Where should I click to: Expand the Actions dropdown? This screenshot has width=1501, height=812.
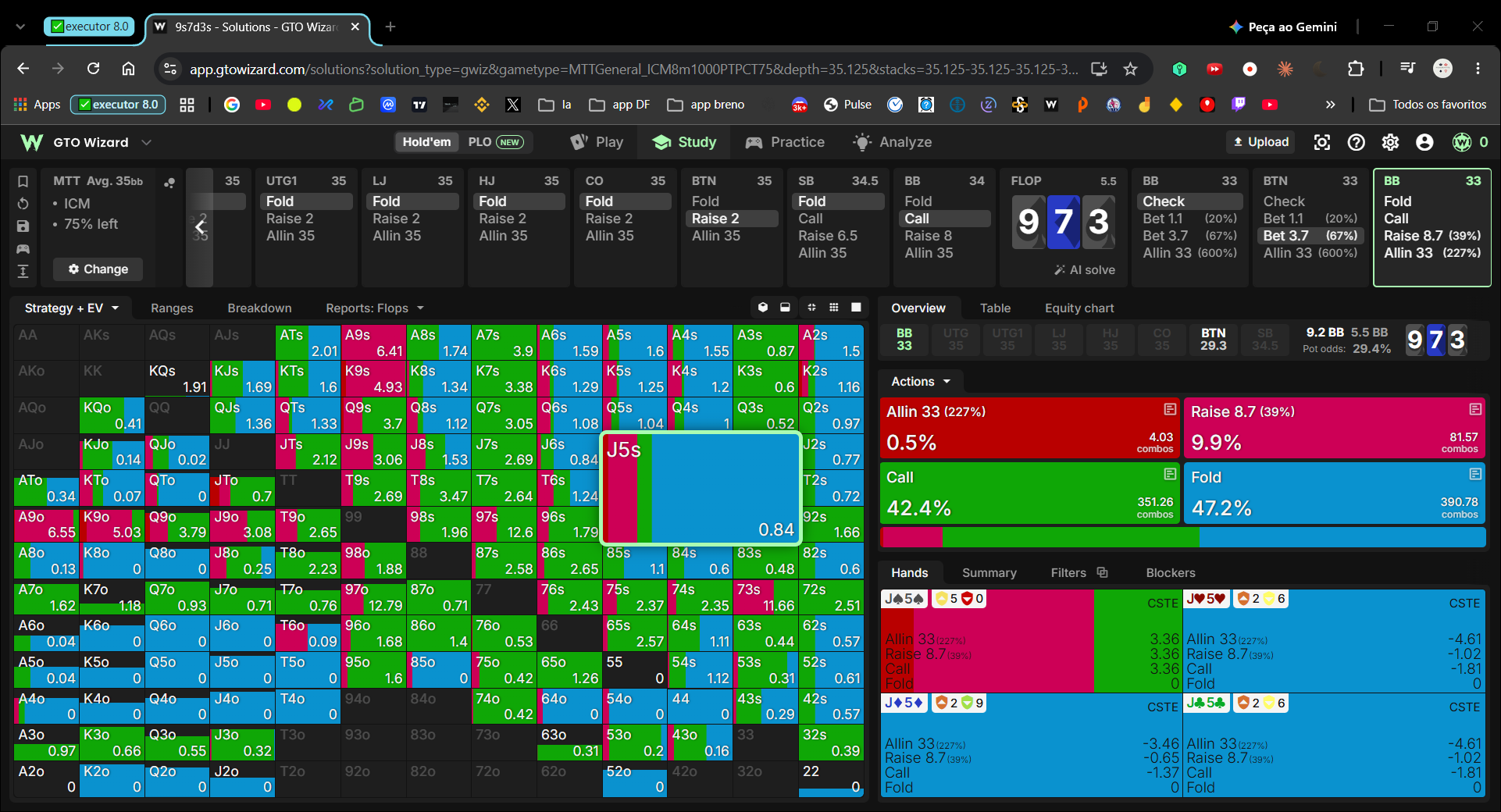point(921,382)
